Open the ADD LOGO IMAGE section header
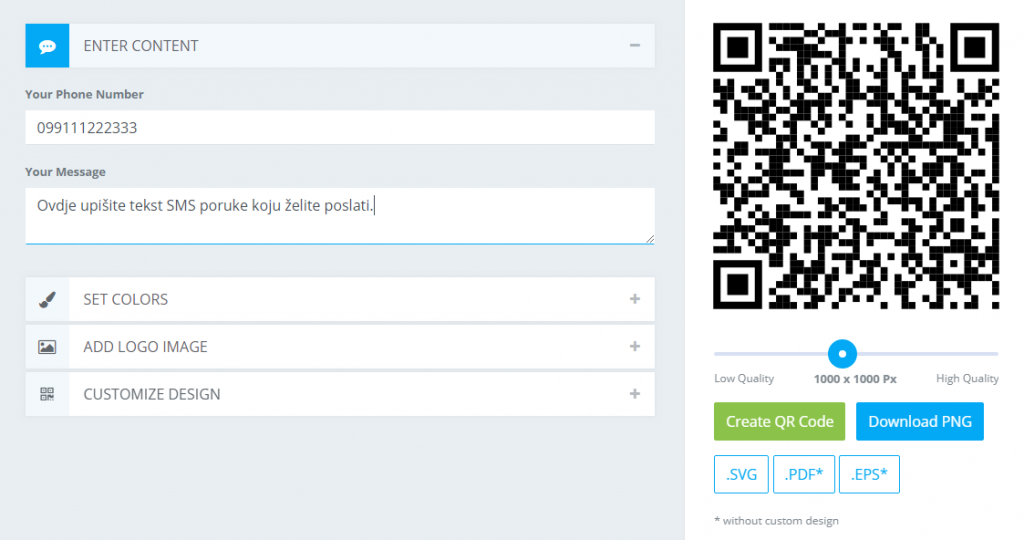 click(x=146, y=347)
